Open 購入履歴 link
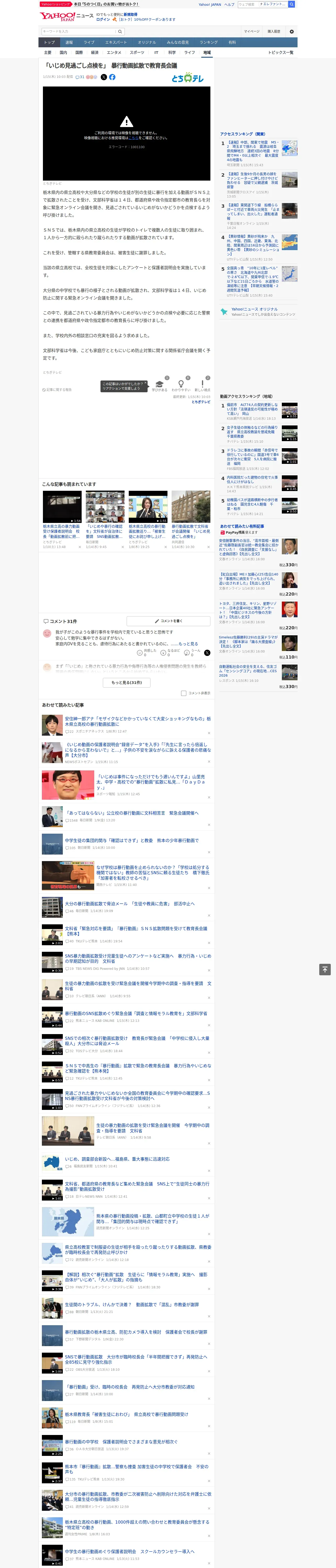The width and height of the screenshot is (336, 1568). tap(274, 32)
